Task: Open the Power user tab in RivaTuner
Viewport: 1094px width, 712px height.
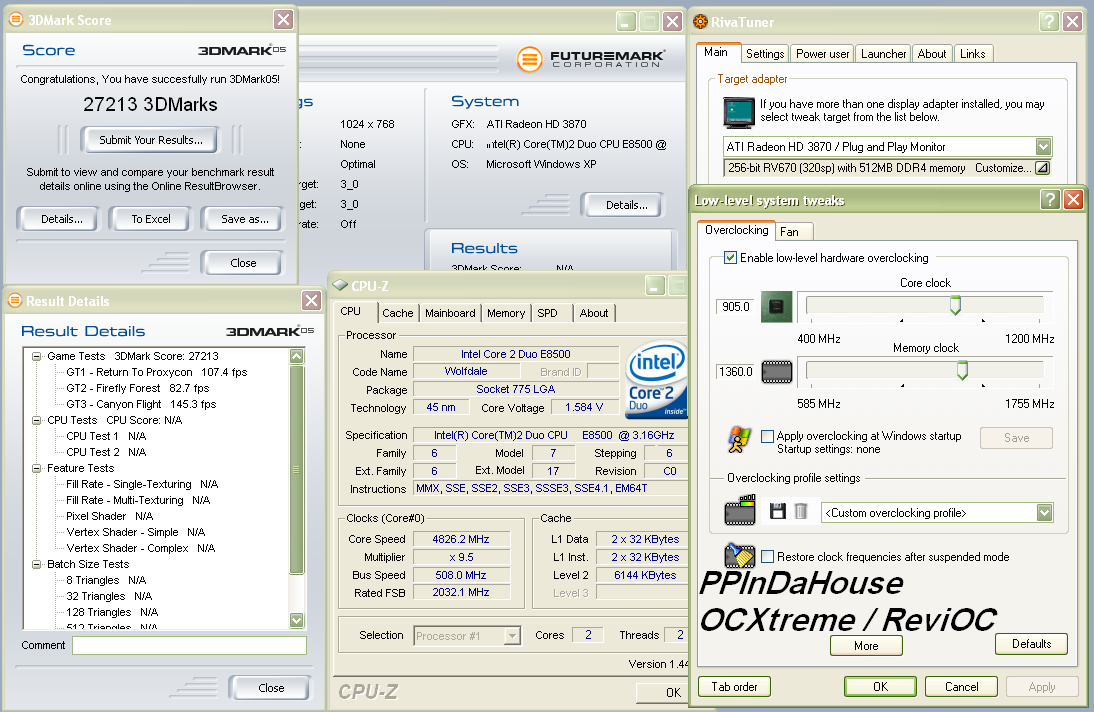Action: click(823, 54)
